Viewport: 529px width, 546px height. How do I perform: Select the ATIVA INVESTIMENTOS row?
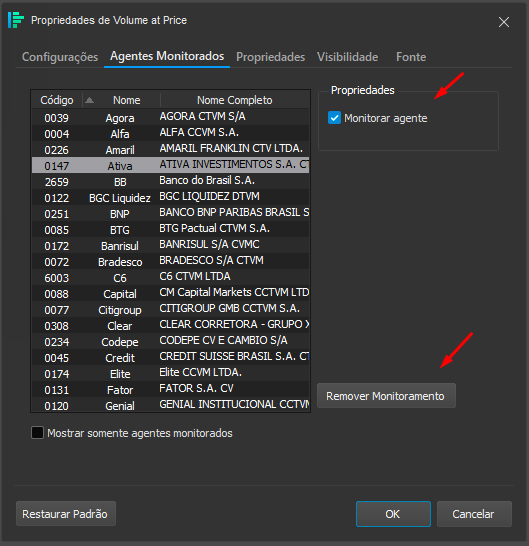pos(171,165)
